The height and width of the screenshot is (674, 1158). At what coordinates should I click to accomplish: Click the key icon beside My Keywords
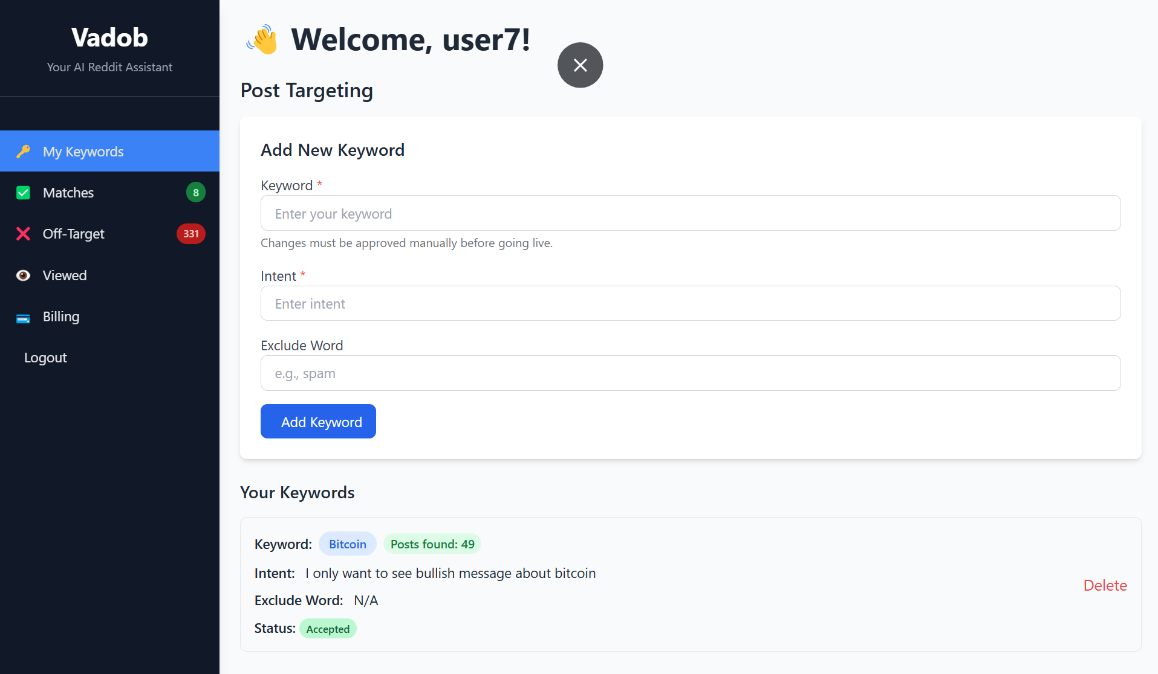point(23,151)
